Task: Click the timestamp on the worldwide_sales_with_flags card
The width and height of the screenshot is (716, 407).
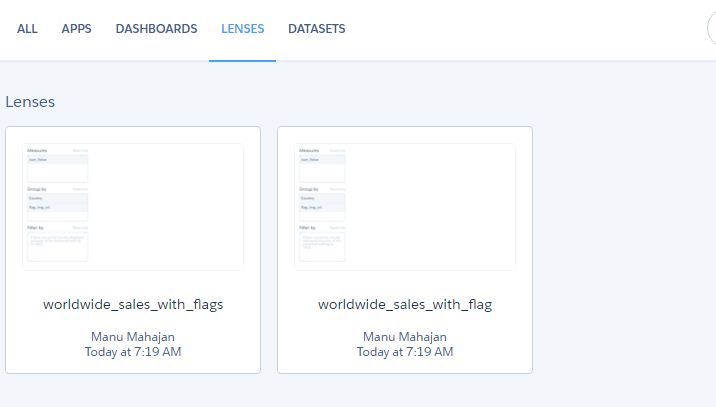Action: [x=133, y=352]
